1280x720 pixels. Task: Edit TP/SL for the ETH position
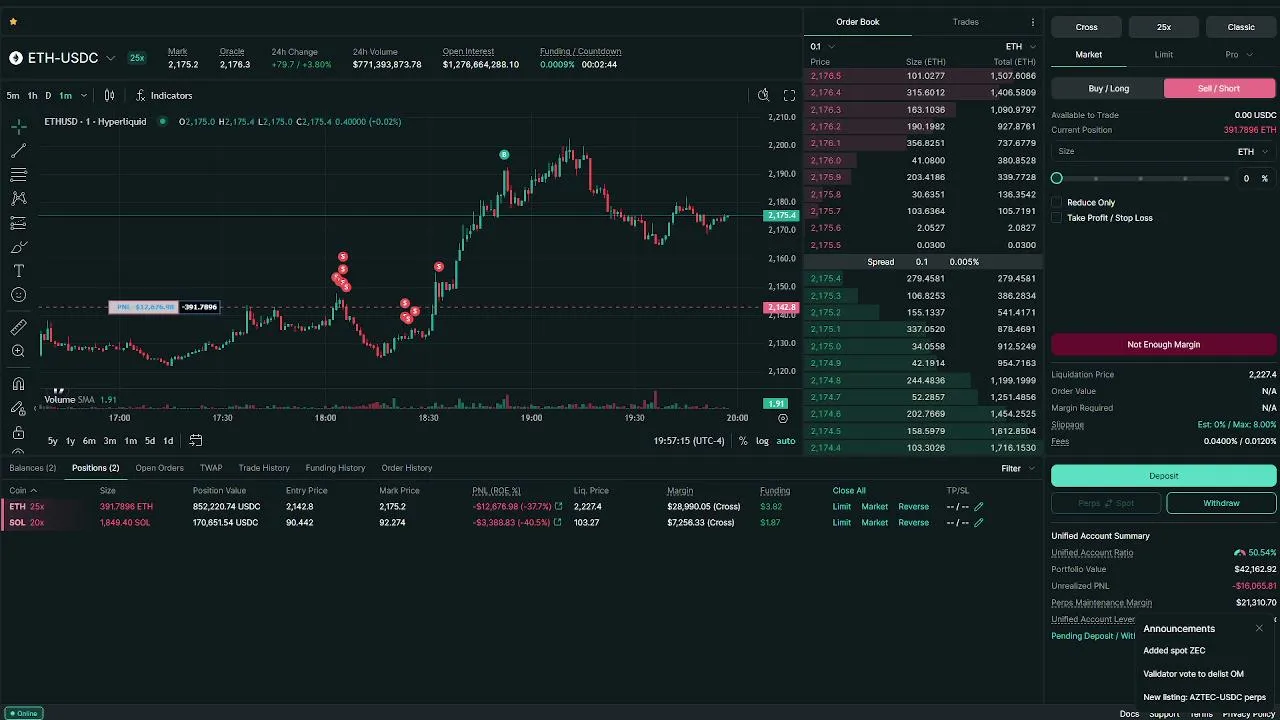979,507
